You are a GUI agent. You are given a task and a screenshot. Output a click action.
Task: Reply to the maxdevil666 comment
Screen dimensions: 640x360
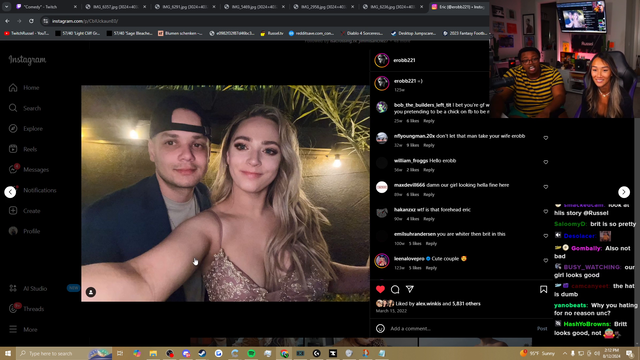click(429, 195)
